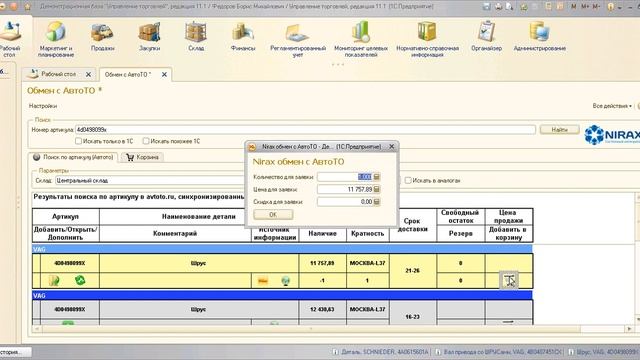Image resolution: width=640 pixels, height=360 pixels.
Task: Open Нормативно-справочная информация section
Action: point(427,39)
